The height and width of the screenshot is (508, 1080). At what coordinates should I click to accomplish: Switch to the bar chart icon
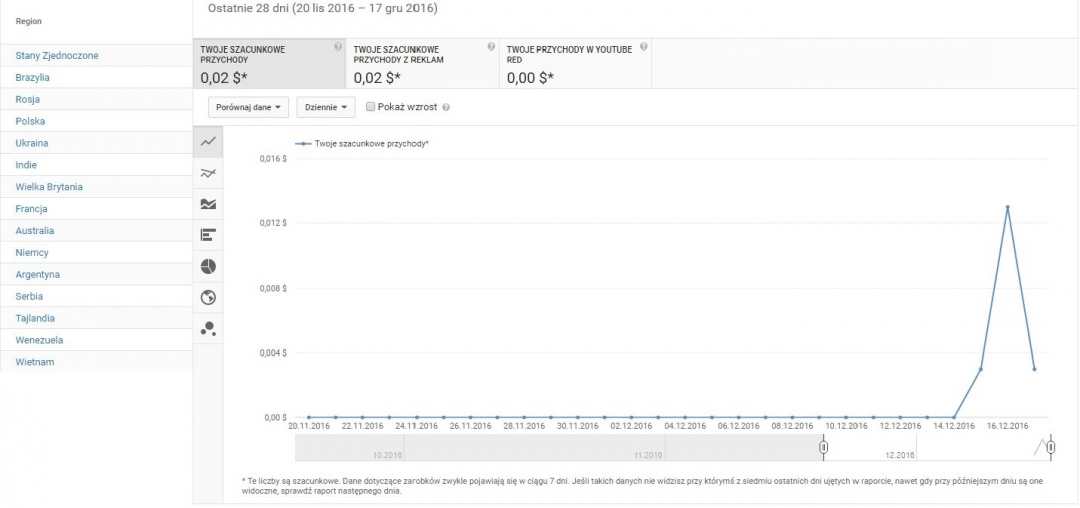pos(208,235)
